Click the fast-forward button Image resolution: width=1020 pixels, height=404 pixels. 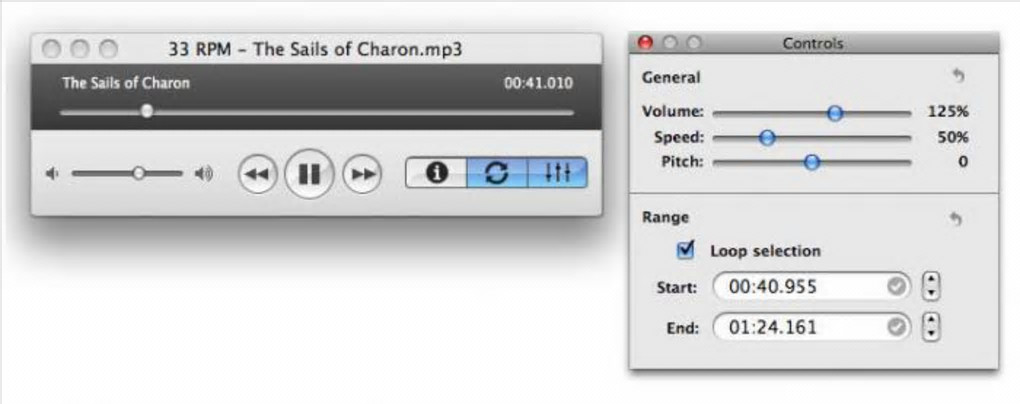click(362, 174)
